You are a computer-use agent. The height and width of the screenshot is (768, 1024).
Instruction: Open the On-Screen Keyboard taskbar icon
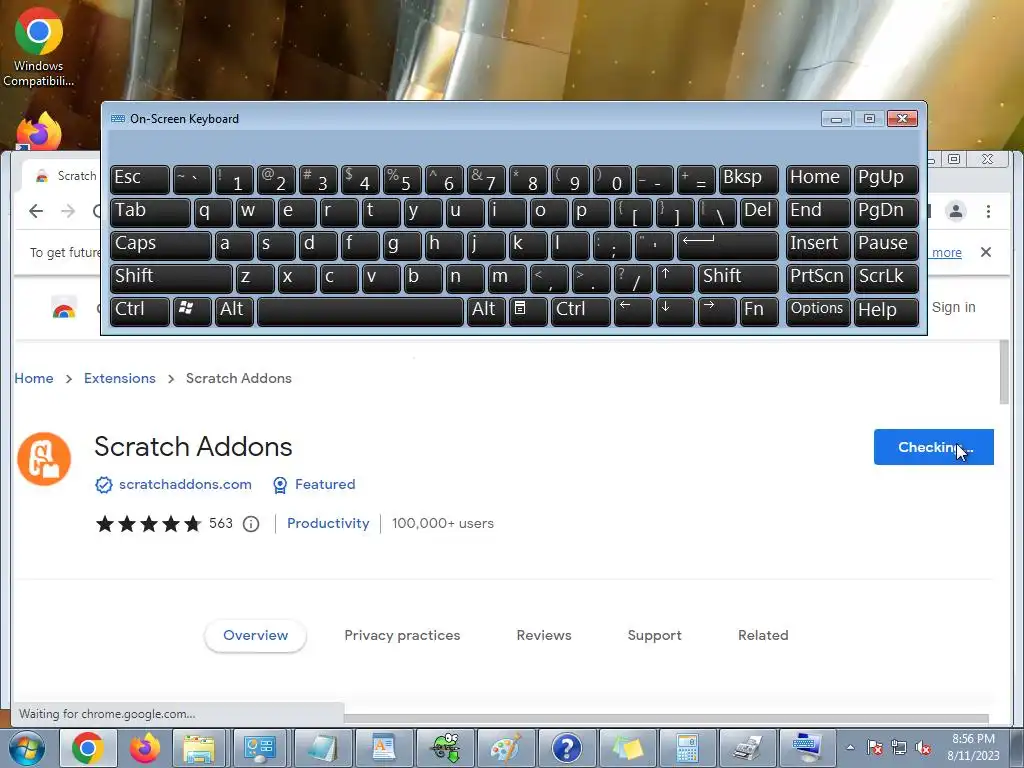pos(807,748)
